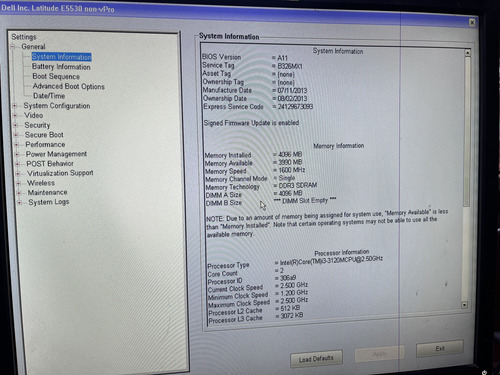Open Advanced Boot Options
The width and height of the screenshot is (500, 375).
pos(69,86)
